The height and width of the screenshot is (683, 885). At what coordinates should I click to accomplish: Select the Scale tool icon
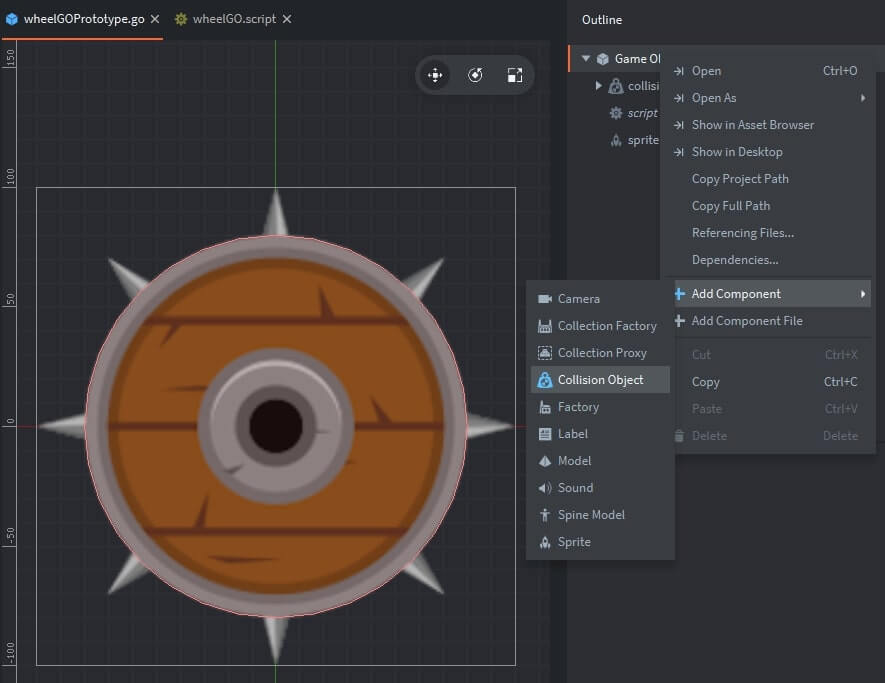514,74
